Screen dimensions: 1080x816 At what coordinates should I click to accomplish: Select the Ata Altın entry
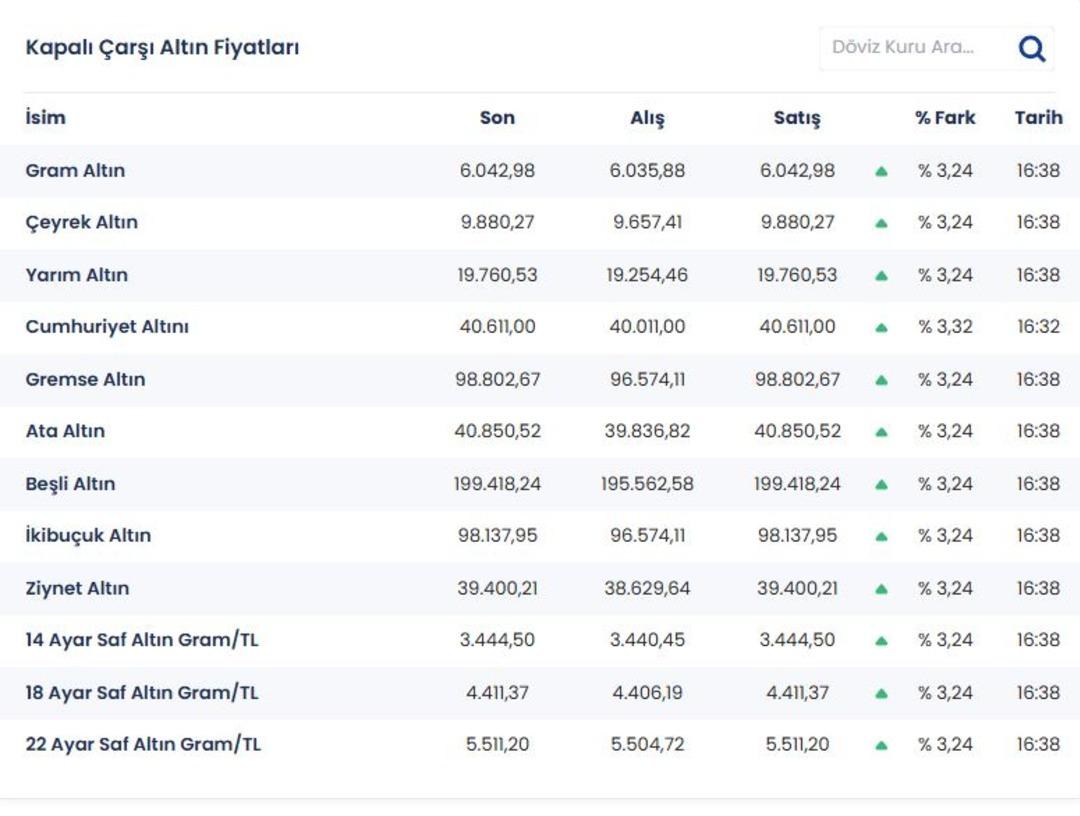coord(65,432)
